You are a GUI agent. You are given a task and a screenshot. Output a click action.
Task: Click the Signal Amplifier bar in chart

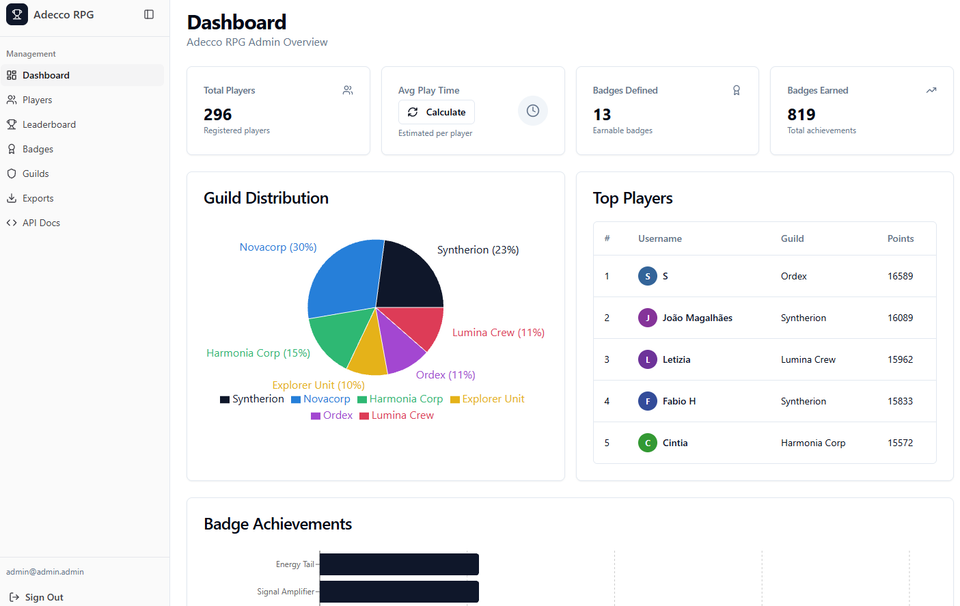[x=399, y=592]
